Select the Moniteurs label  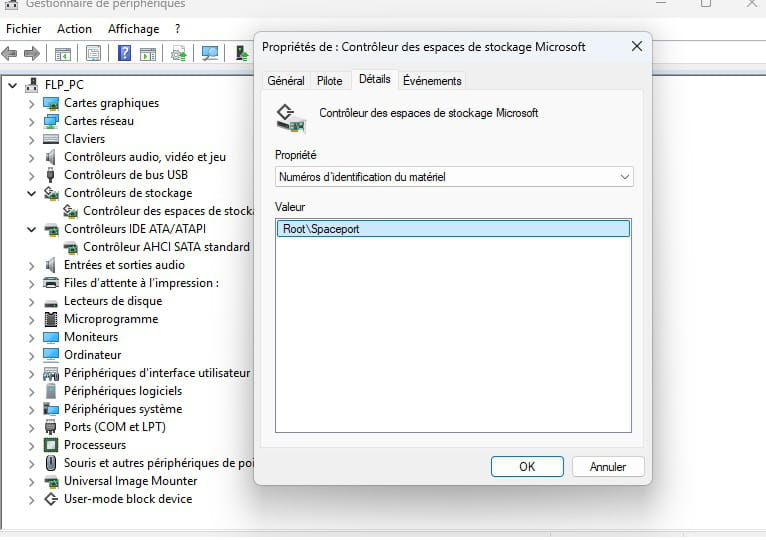pyautogui.click(x=91, y=337)
